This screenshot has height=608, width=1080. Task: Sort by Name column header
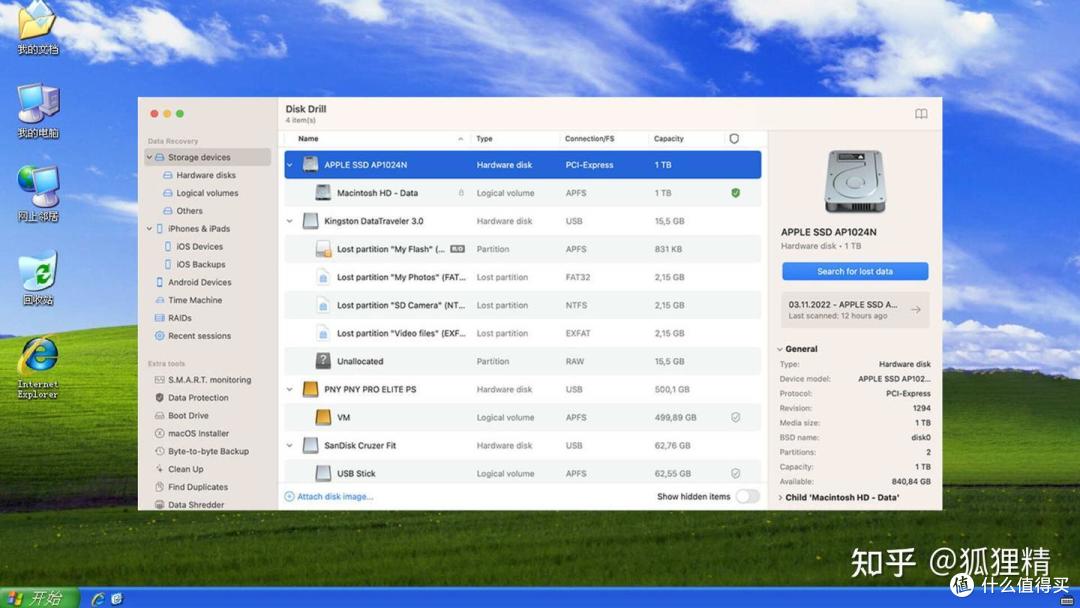pos(308,138)
